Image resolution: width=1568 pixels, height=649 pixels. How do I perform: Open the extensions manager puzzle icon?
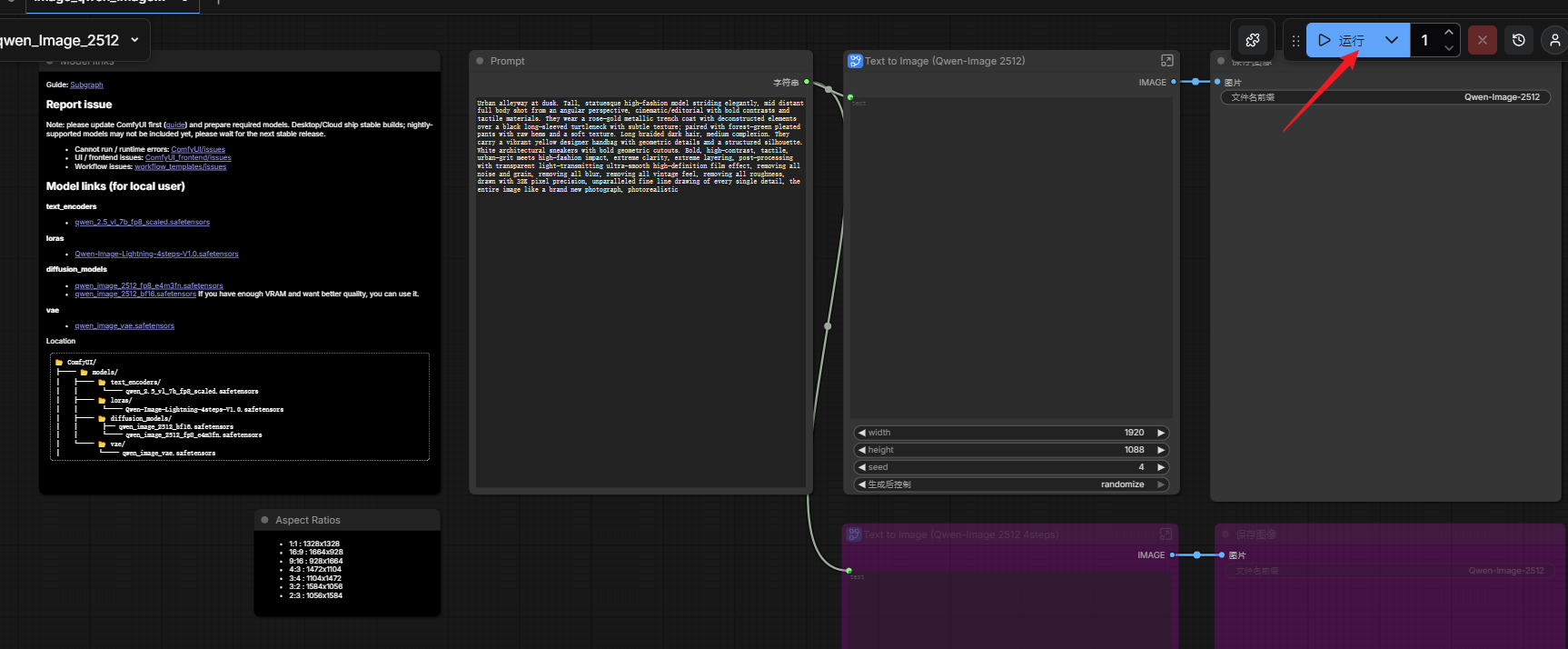coord(1253,40)
